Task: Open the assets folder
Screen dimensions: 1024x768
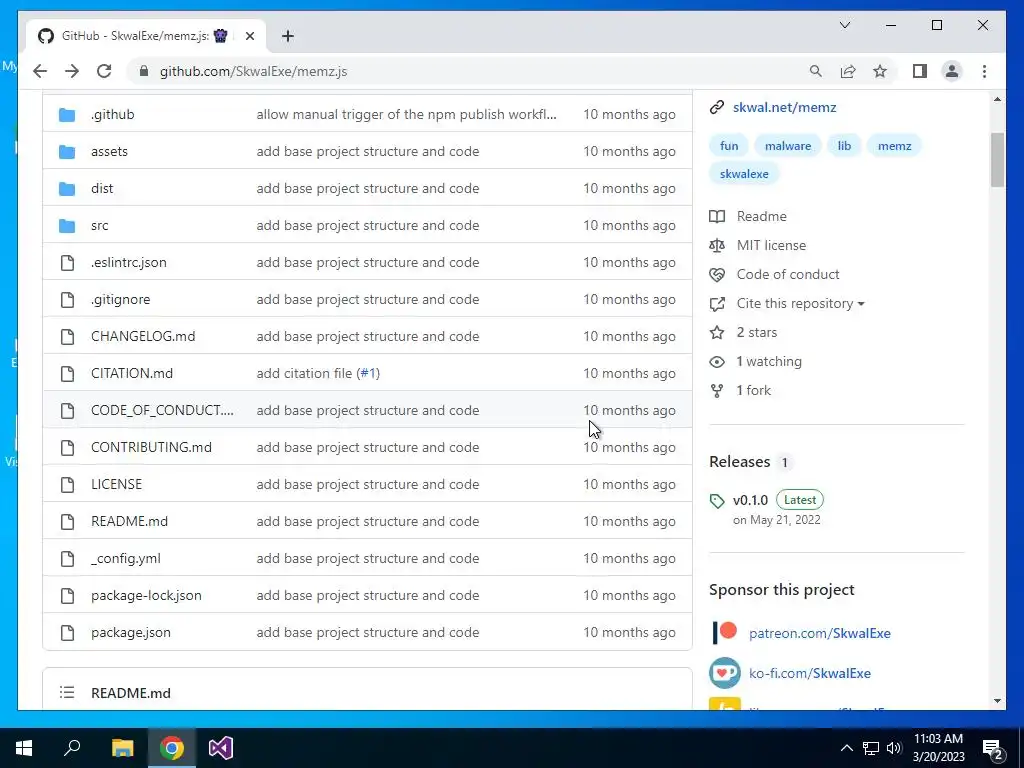Action: pos(109,152)
